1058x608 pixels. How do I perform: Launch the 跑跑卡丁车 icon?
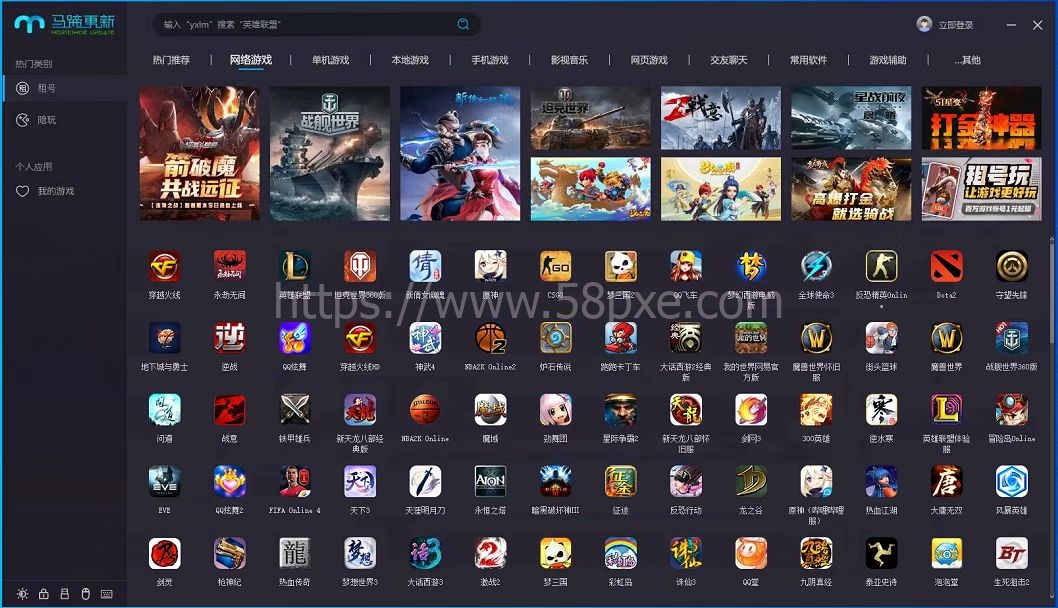pos(621,338)
